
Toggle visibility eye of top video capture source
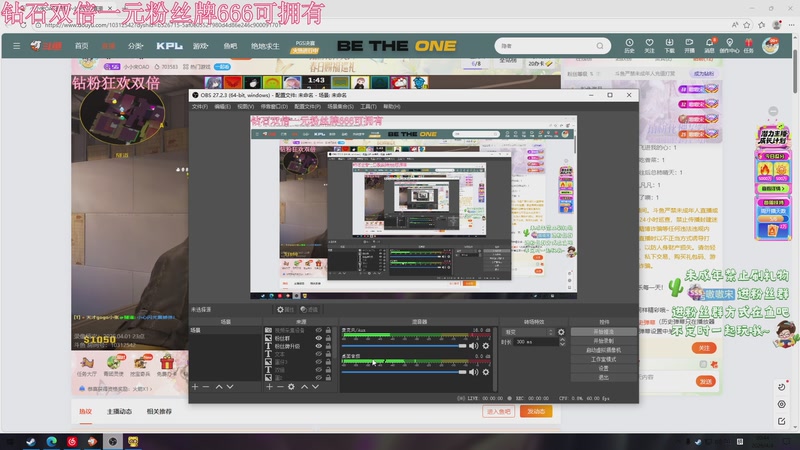(x=319, y=331)
